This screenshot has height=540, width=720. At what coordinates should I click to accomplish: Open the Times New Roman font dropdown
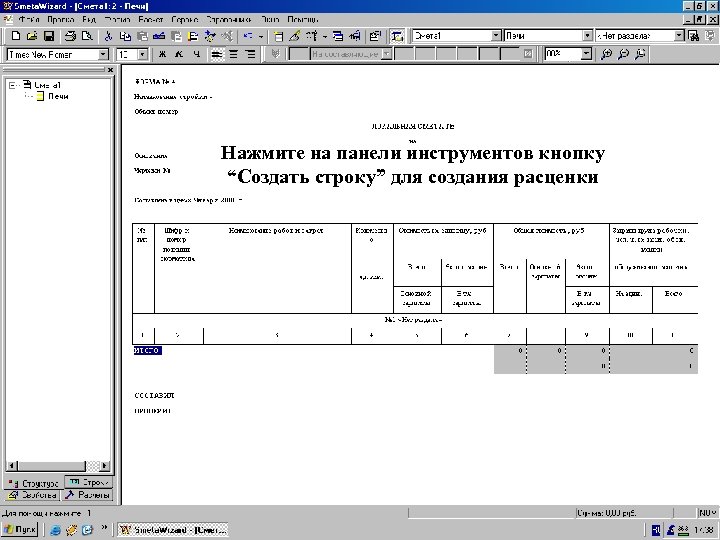[x=103, y=54]
